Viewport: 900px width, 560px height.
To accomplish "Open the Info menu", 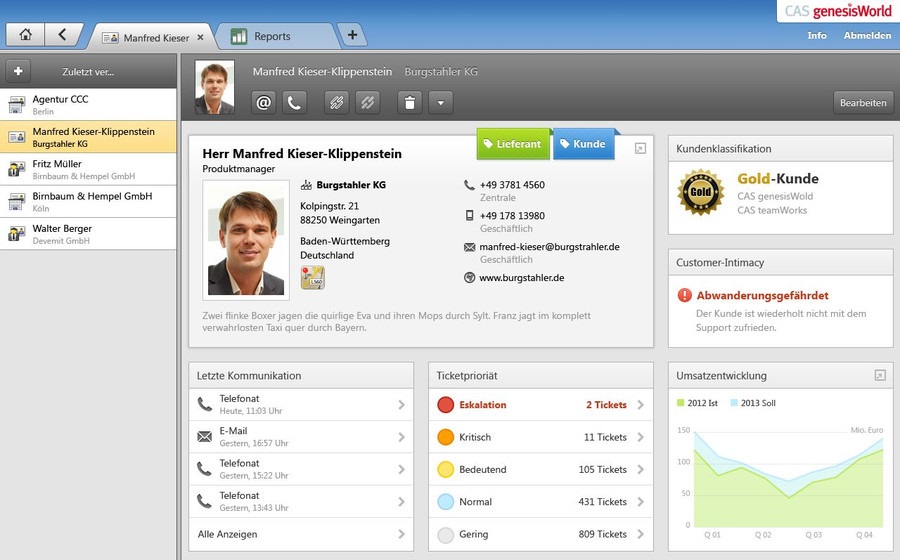I will 817,35.
